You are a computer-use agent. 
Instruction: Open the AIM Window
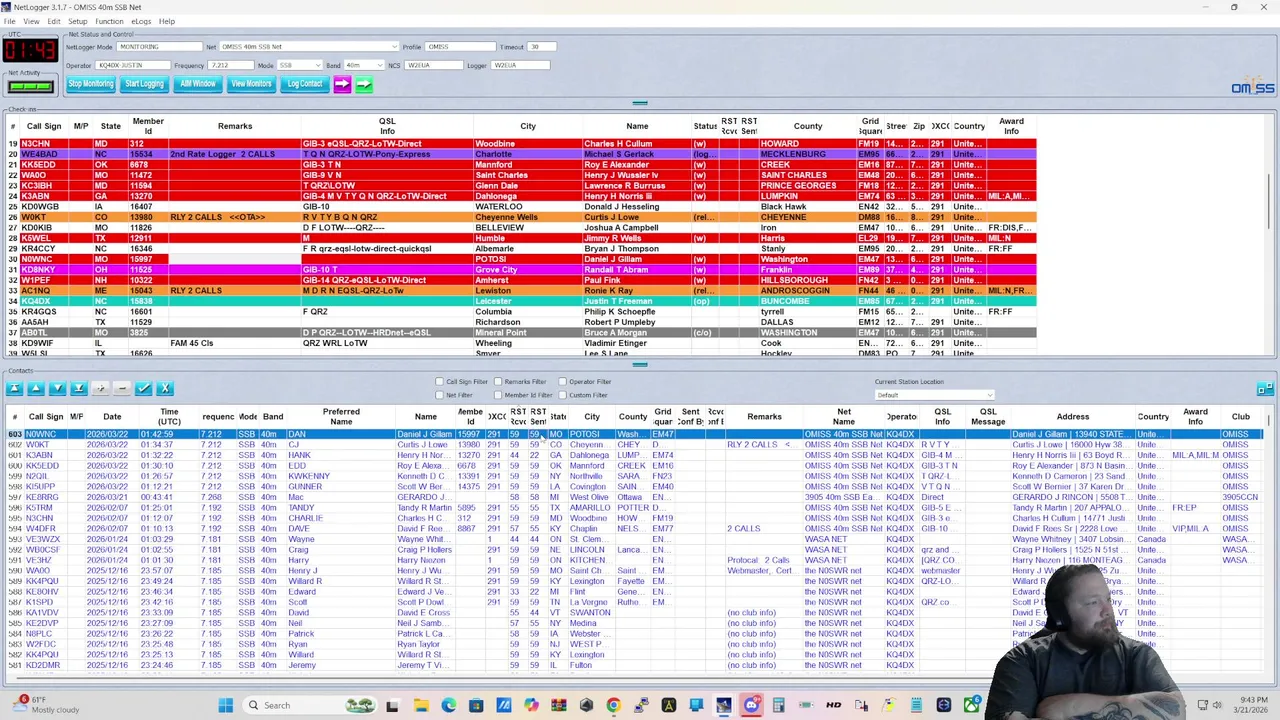pyautogui.click(x=198, y=84)
